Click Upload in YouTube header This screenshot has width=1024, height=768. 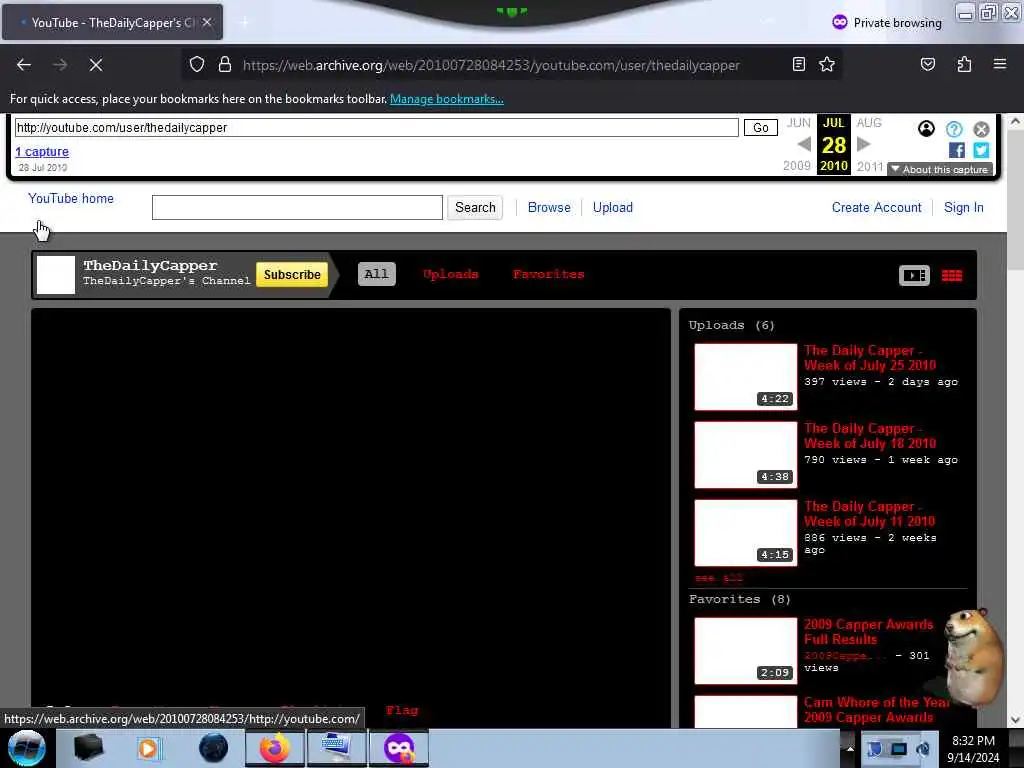click(x=613, y=208)
